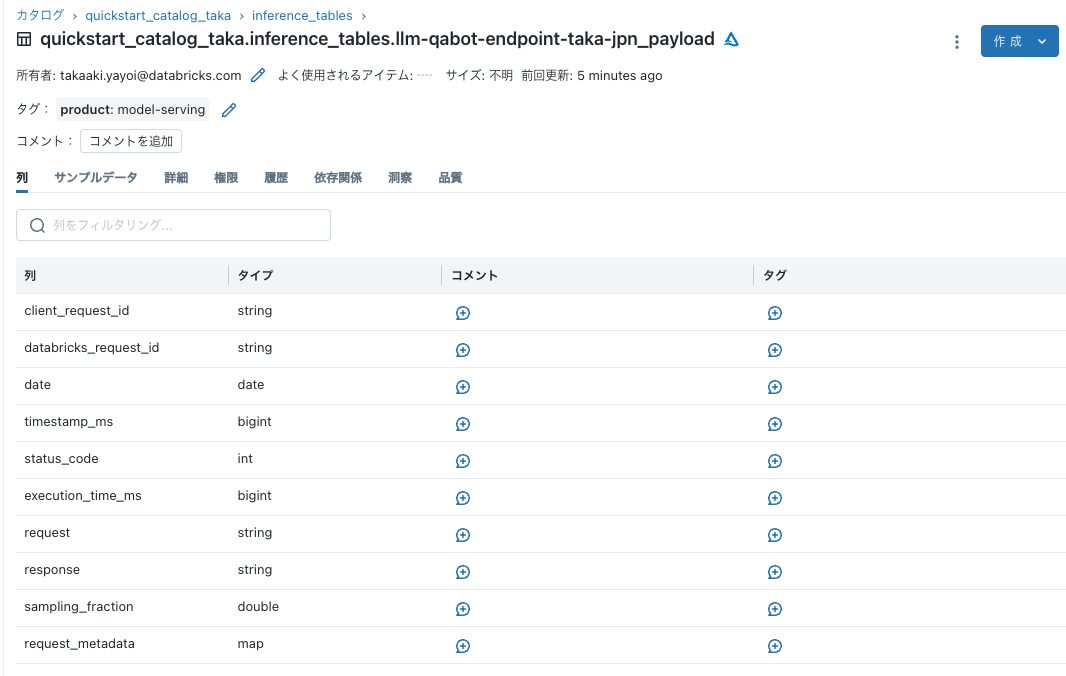Select the 洞察 tab
Screen dimensions: 1066x676
[x=399, y=177]
